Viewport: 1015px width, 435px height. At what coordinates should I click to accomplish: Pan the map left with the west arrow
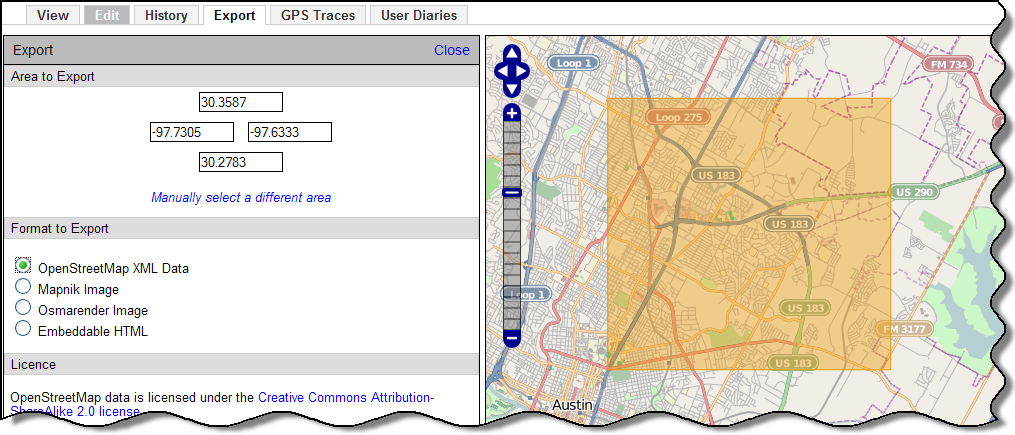click(x=502, y=71)
